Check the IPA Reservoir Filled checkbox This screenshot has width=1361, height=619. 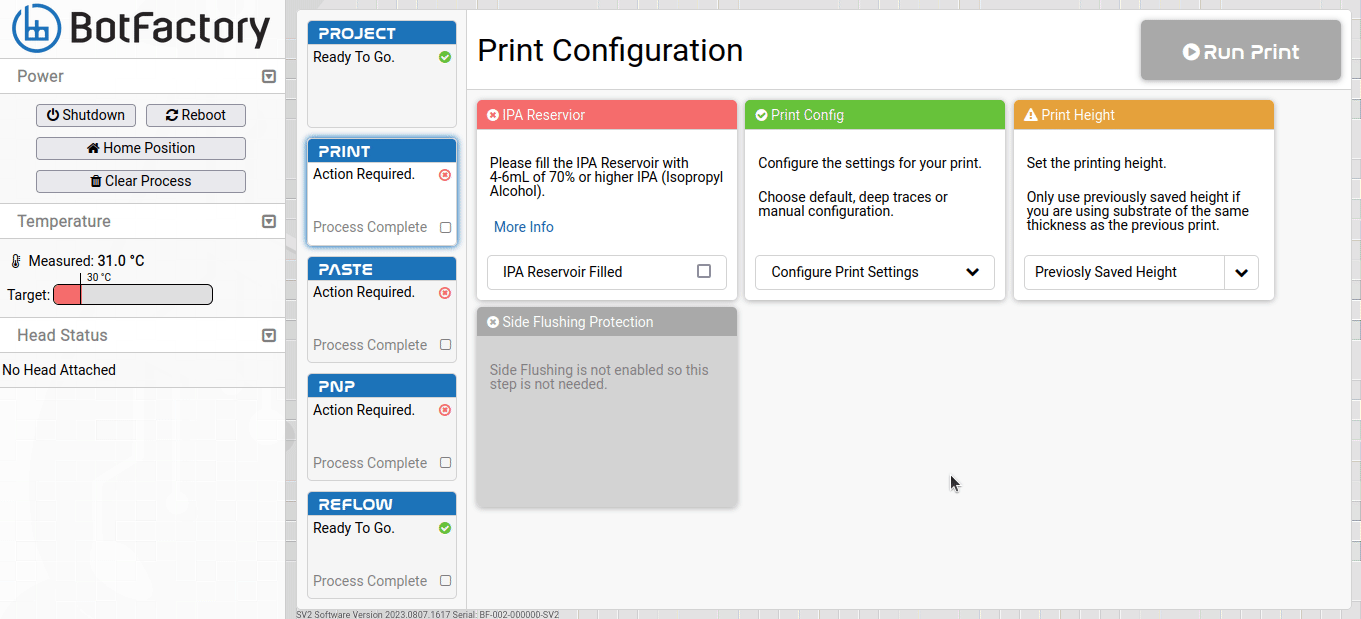[x=704, y=271]
